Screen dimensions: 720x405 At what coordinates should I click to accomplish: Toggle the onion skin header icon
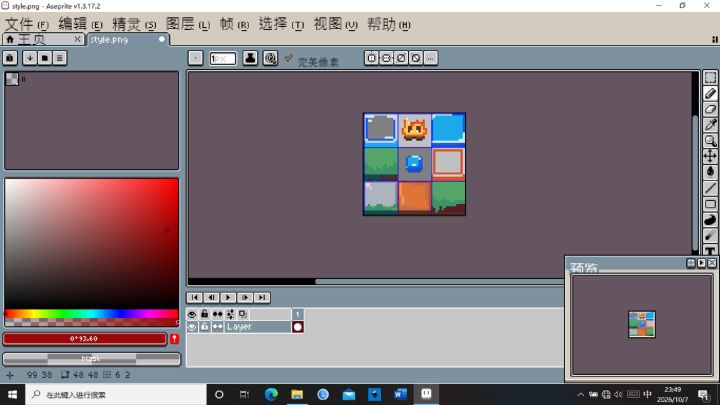click(x=243, y=314)
